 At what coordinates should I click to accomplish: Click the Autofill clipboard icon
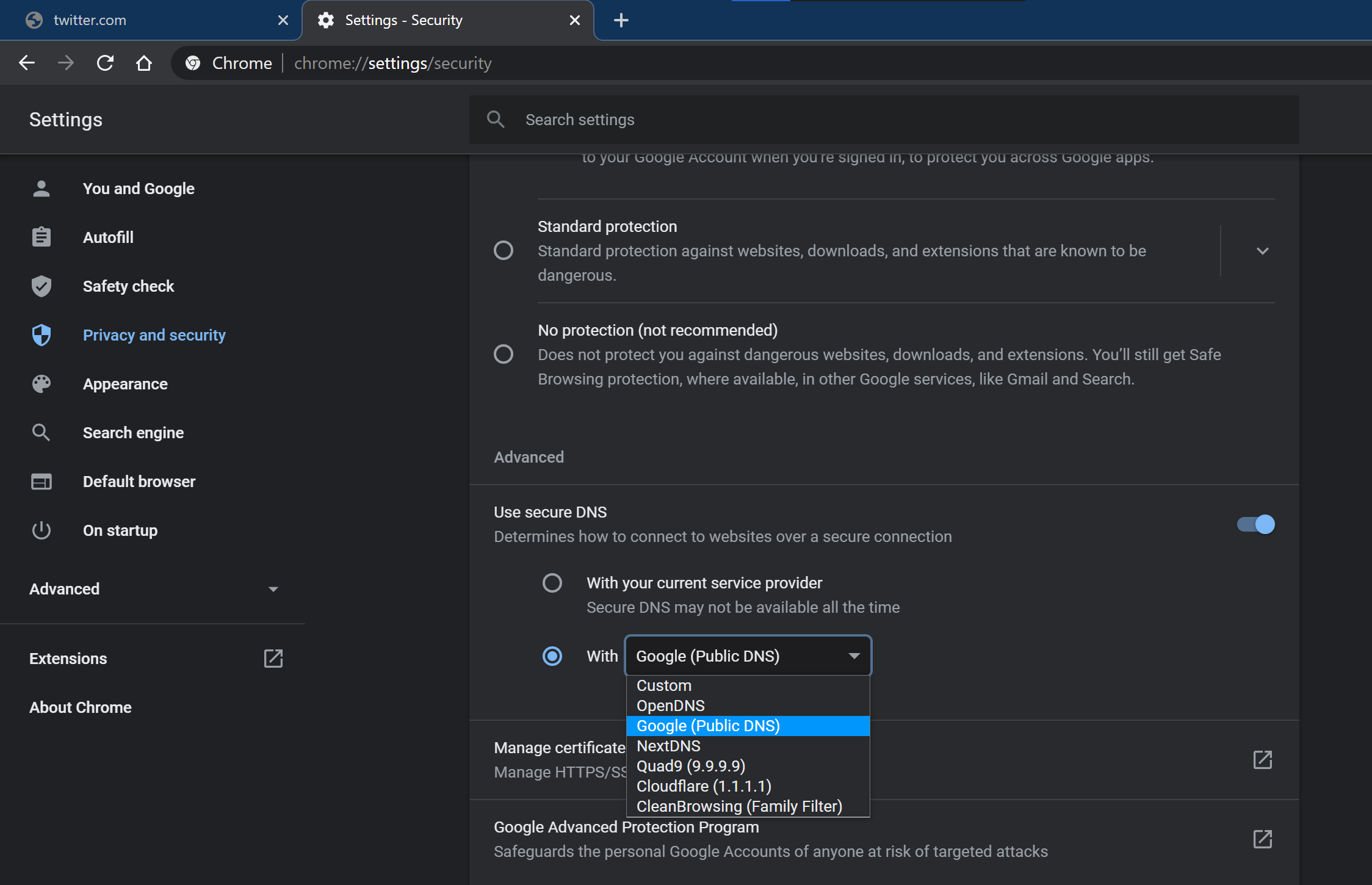pos(42,237)
